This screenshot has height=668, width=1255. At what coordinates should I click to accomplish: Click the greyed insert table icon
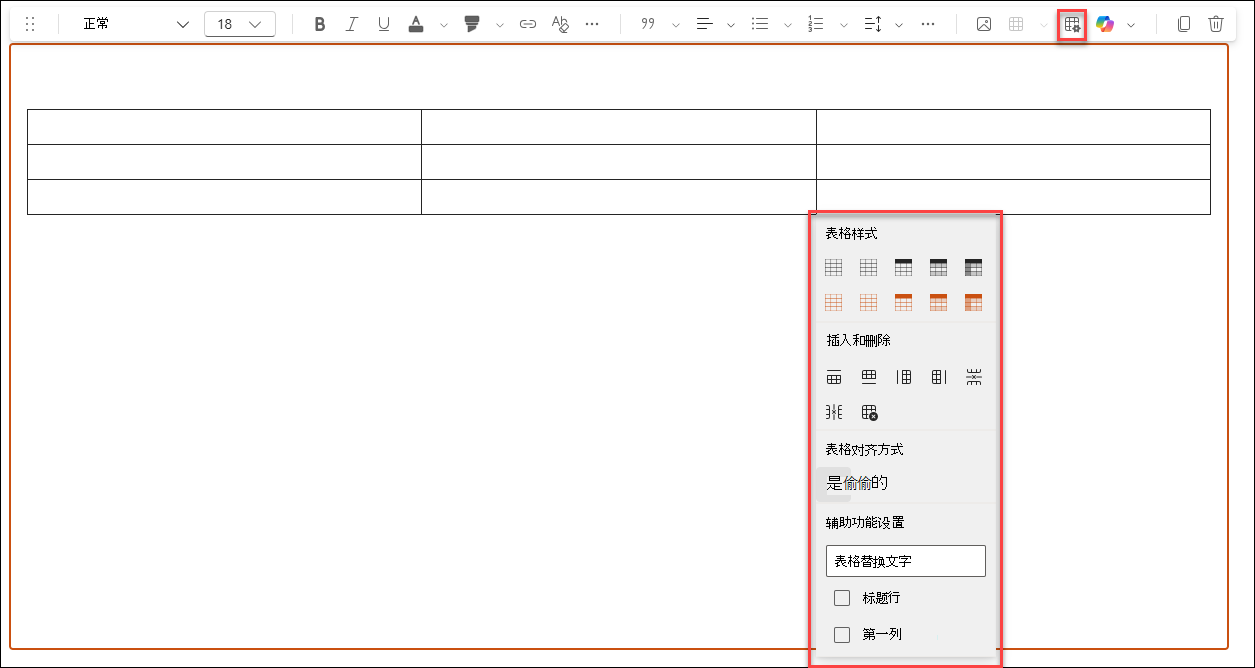point(1016,24)
